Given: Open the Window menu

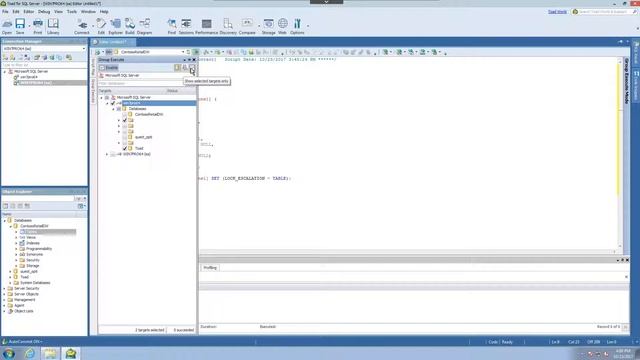Looking at the screenshot, I should pos(88,12).
